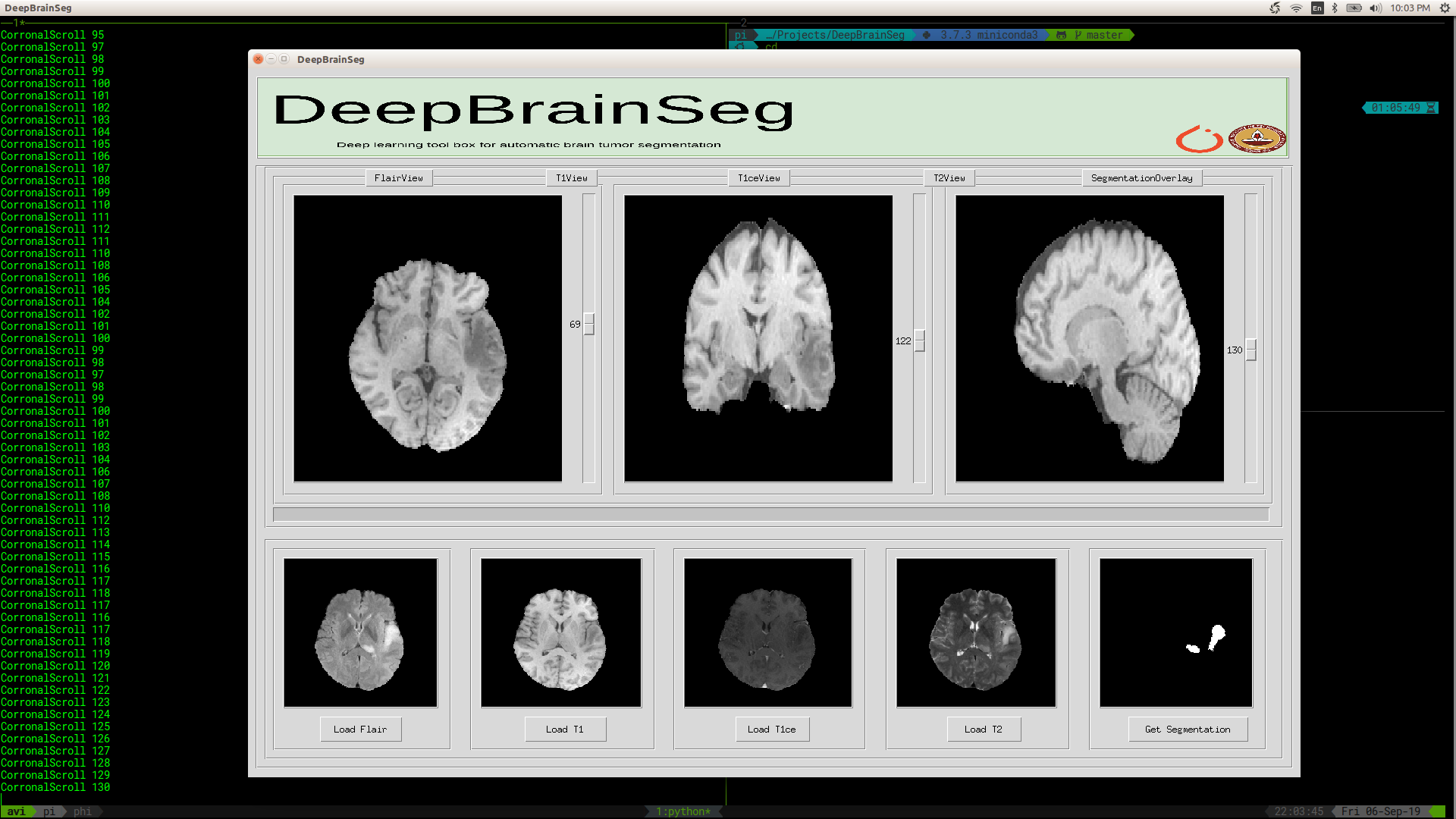Open the Wi-Fi network indicator
This screenshot has width=1456, height=819.
coord(1296,8)
